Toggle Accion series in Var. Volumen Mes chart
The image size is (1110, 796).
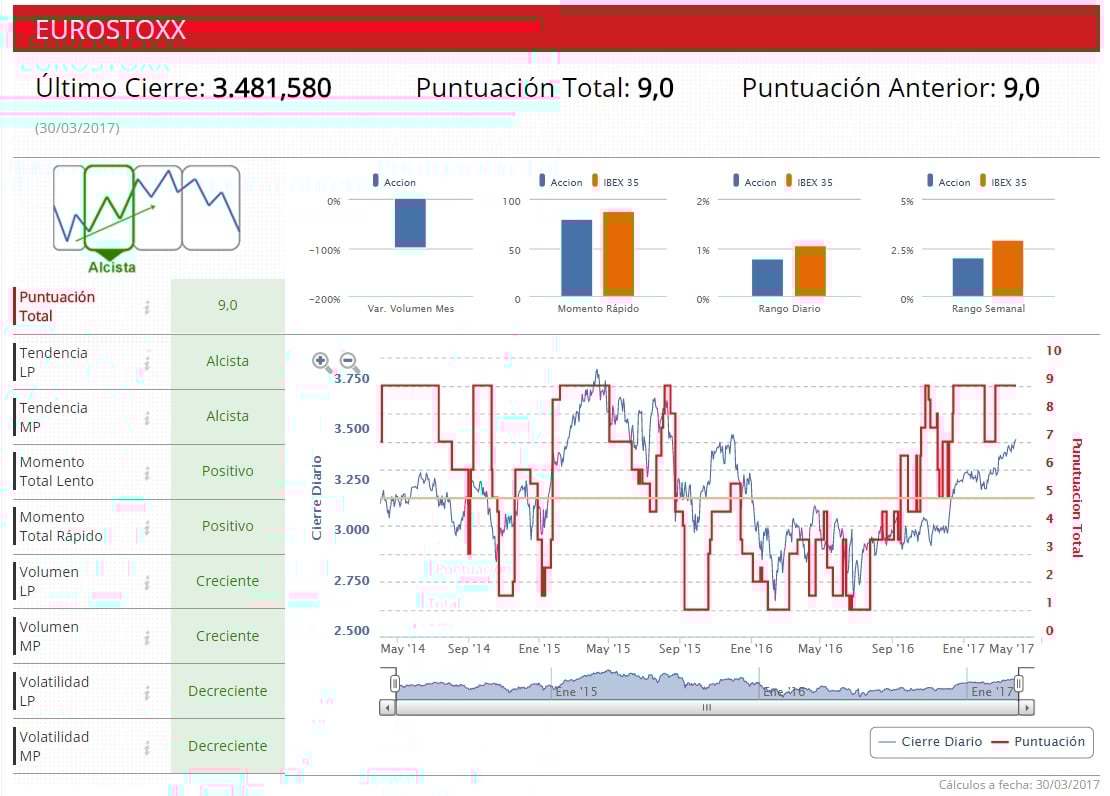point(394,182)
